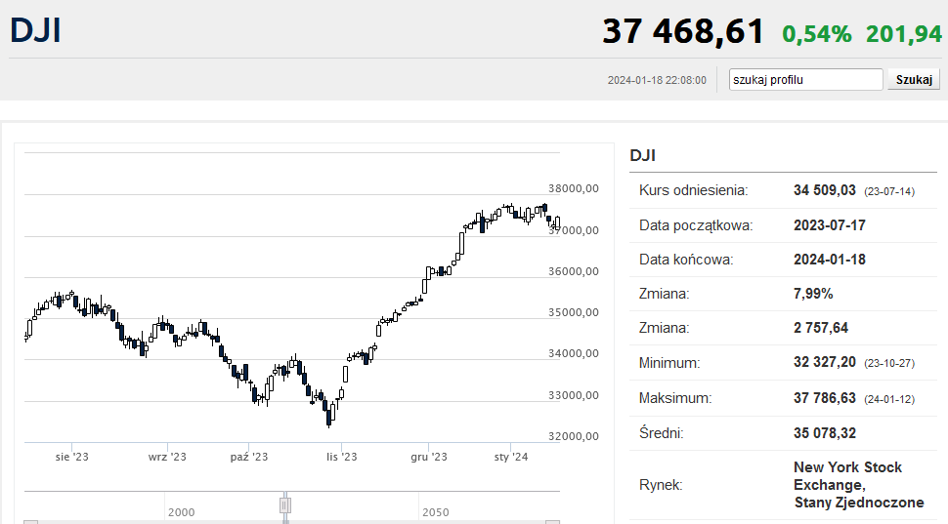The width and height of the screenshot is (948, 524).
Task: Click the timestamp 2024-01-18 22:08:00
Action: click(x=657, y=80)
